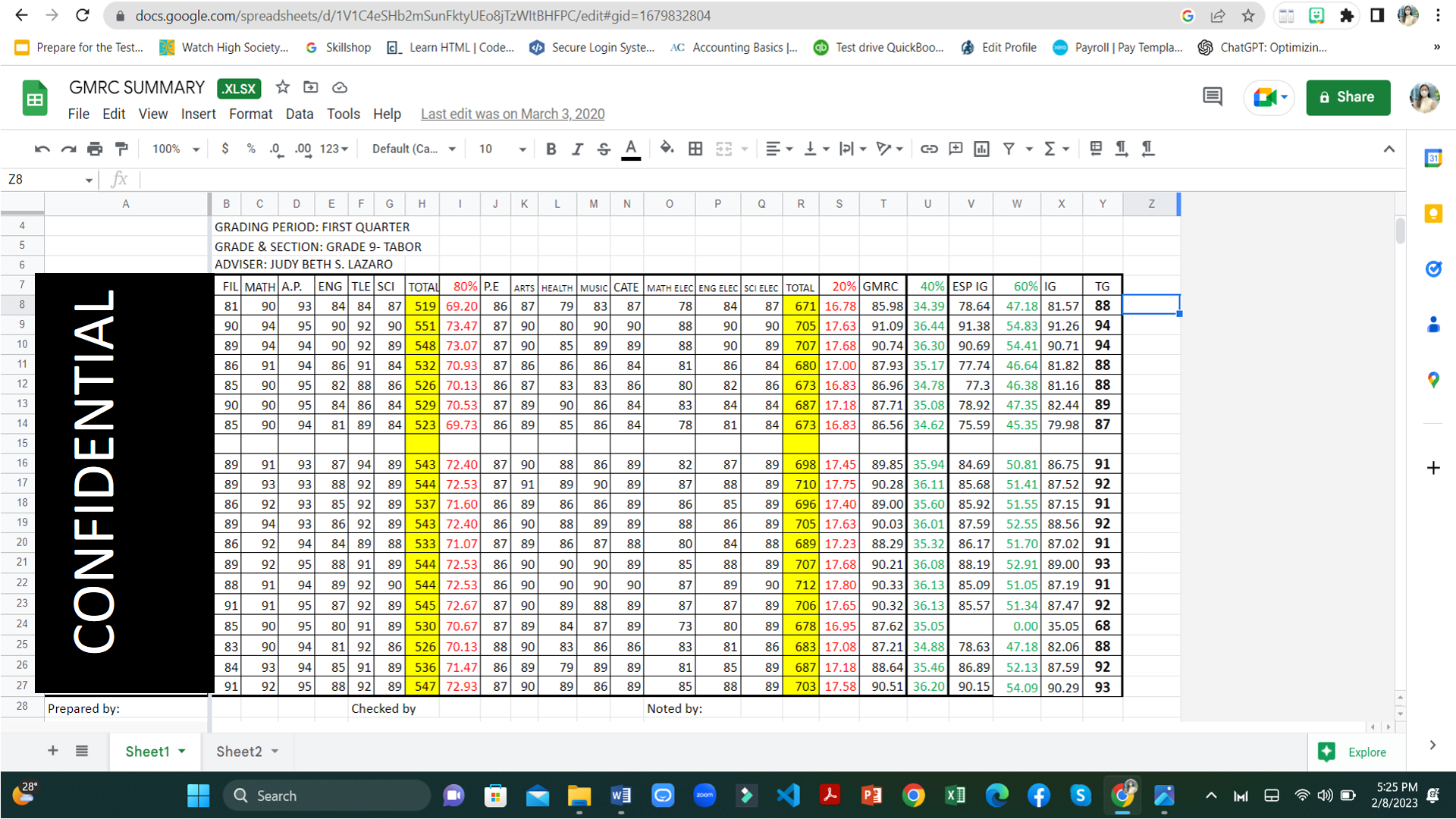1456x819 pixels.
Task: Click the Insert link icon
Action: click(929, 149)
